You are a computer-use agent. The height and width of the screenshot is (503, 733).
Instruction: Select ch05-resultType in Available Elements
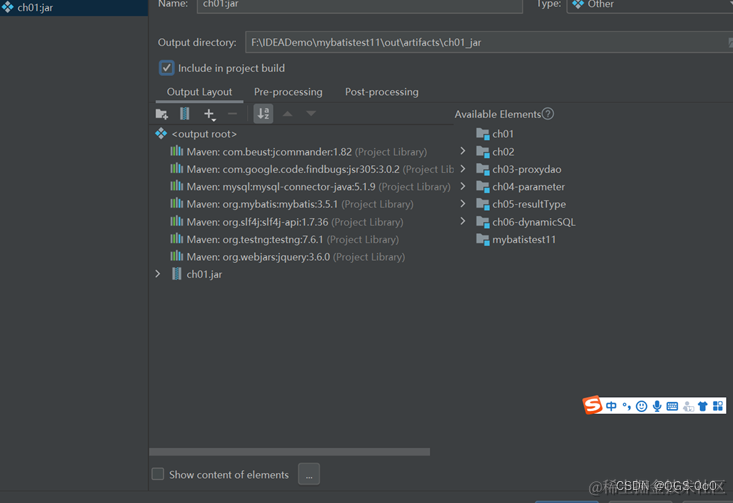[x=529, y=204]
